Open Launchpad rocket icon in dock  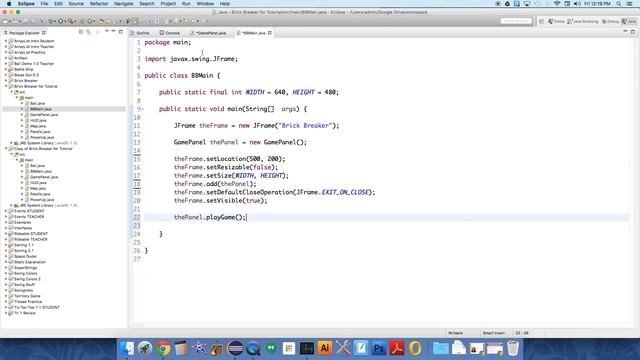[x=145, y=348]
